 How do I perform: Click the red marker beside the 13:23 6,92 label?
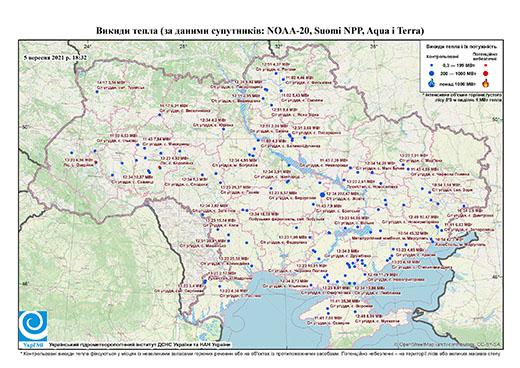click(x=160, y=167)
